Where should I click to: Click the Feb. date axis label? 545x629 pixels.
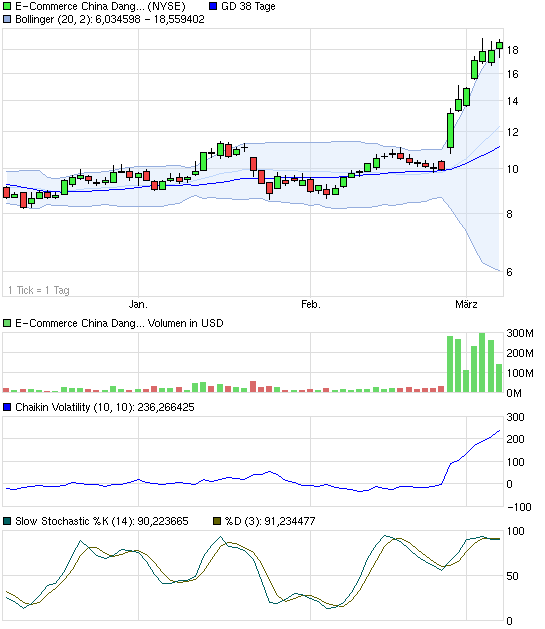tap(311, 304)
